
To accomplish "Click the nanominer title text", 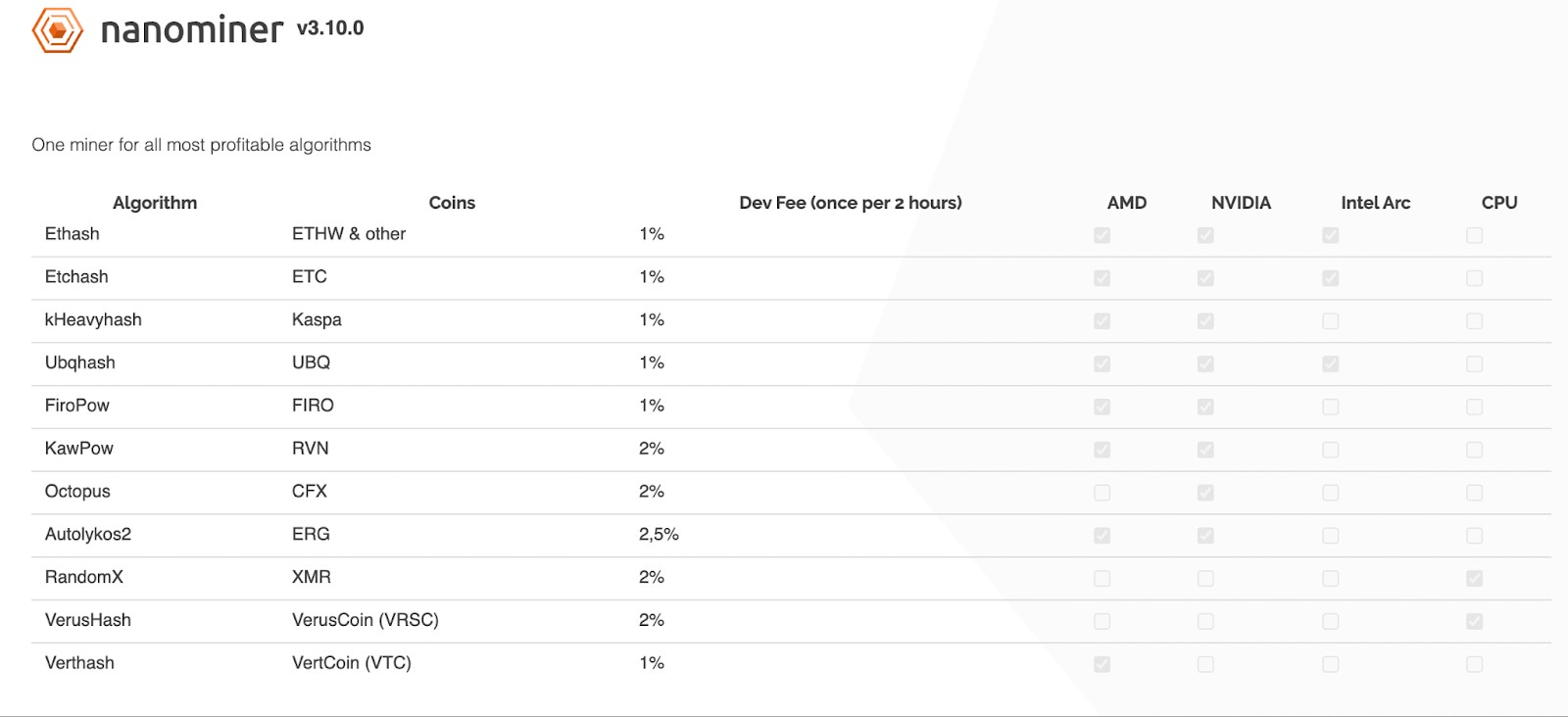I will (192, 29).
